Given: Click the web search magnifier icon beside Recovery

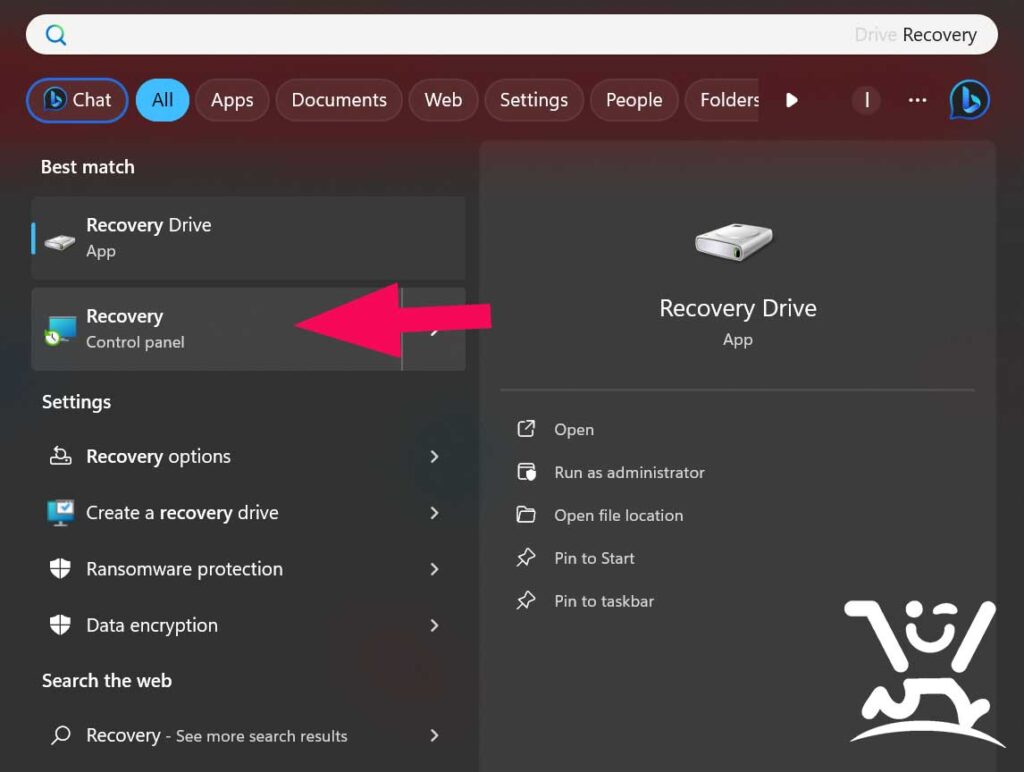Looking at the screenshot, I should point(61,735).
